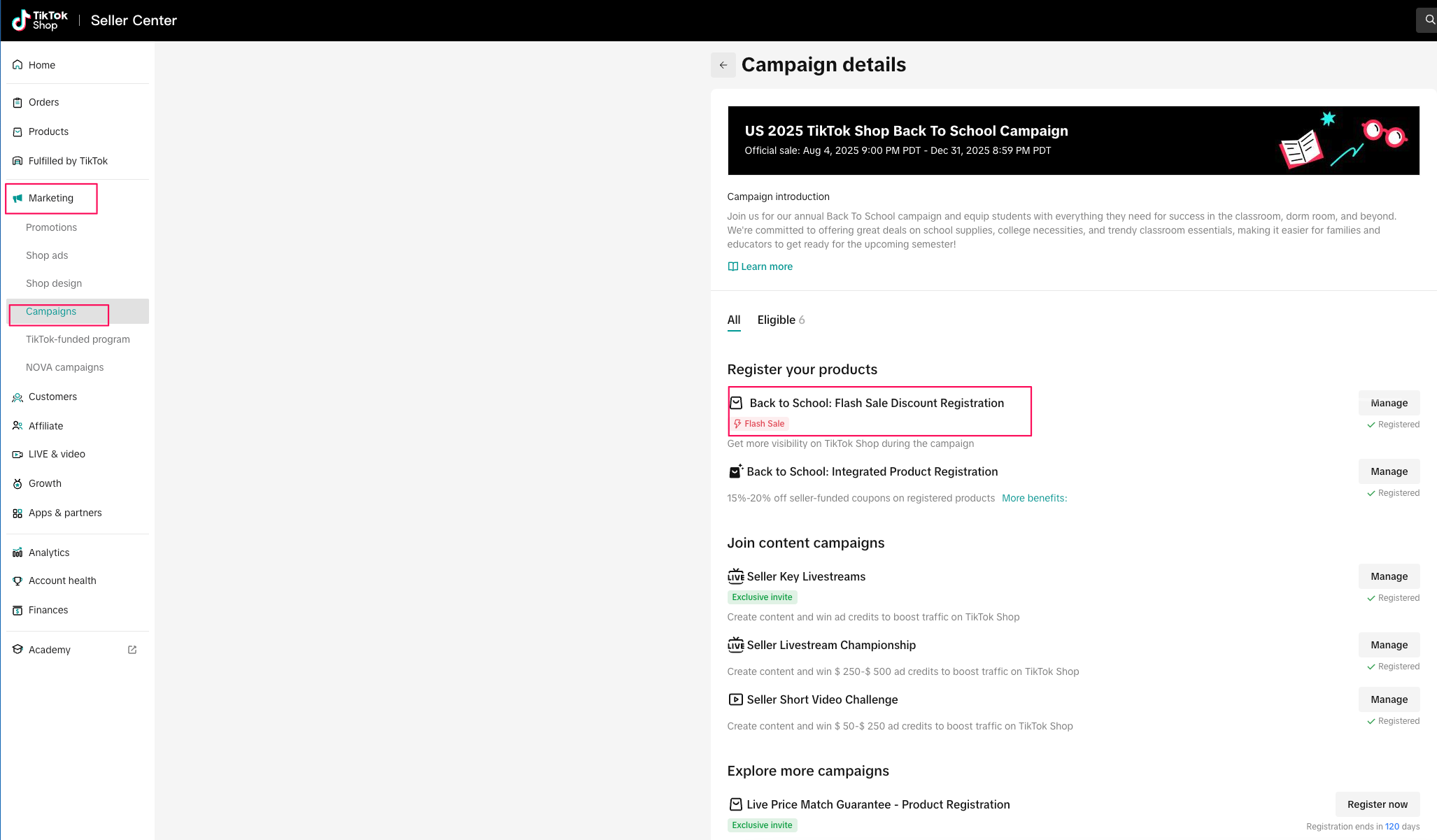Expand the LIVE & video menu
This screenshot has height=840, width=1437.
tap(57, 454)
